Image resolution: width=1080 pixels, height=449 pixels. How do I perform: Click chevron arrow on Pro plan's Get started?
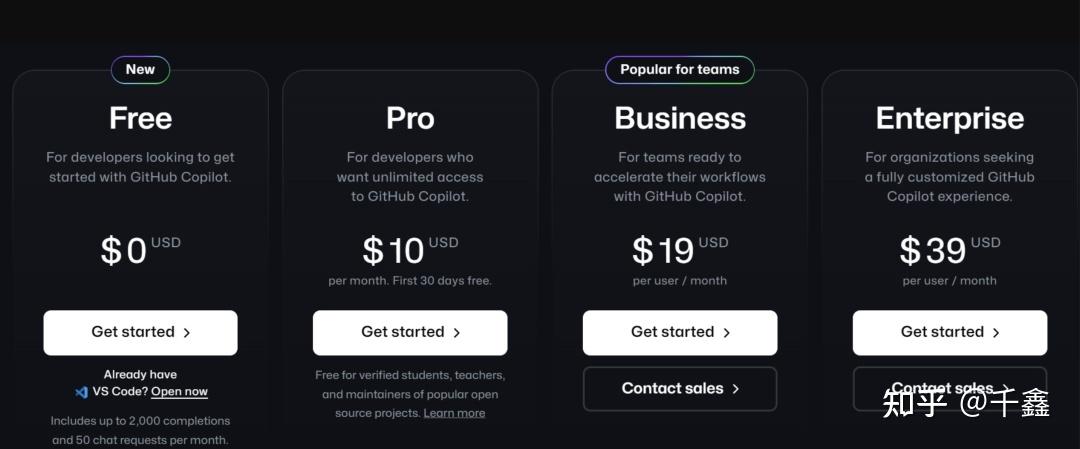pos(457,333)
